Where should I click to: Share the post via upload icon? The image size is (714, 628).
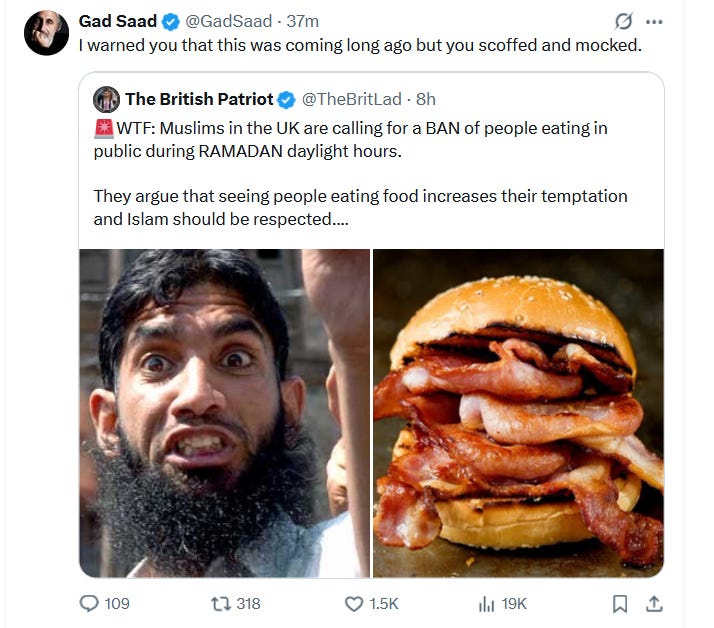[x=654, y=604]
